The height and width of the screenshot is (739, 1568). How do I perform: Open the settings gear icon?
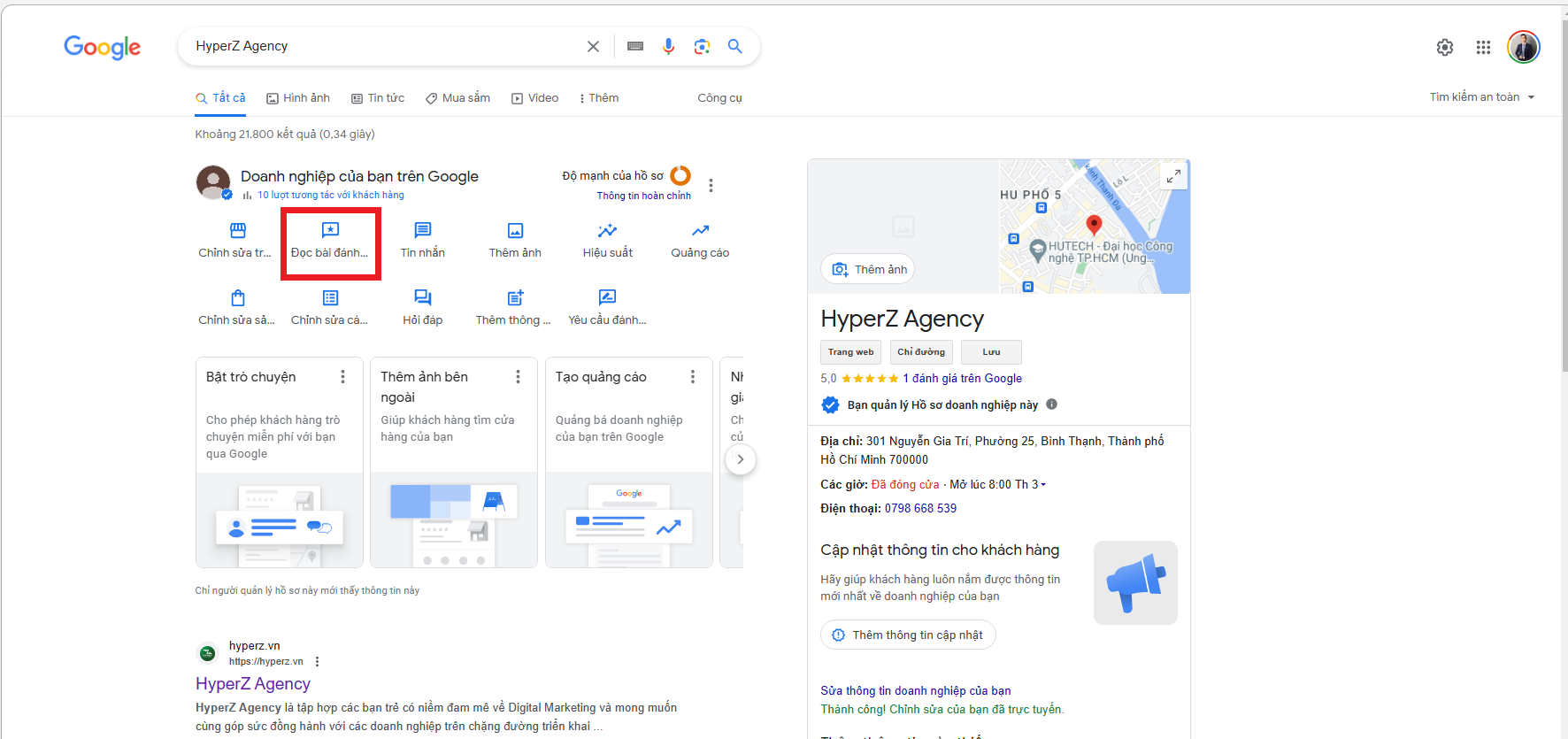(1444, 48)
